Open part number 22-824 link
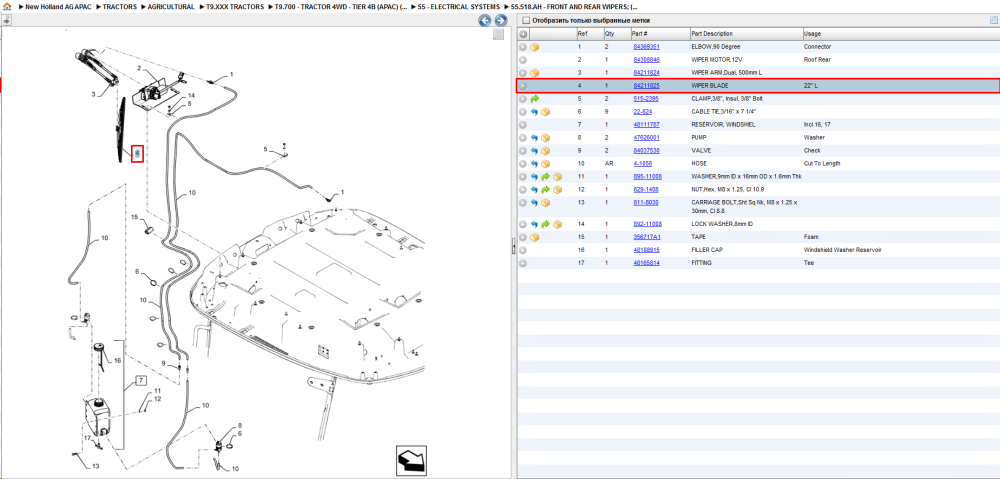 click(642, 112)
